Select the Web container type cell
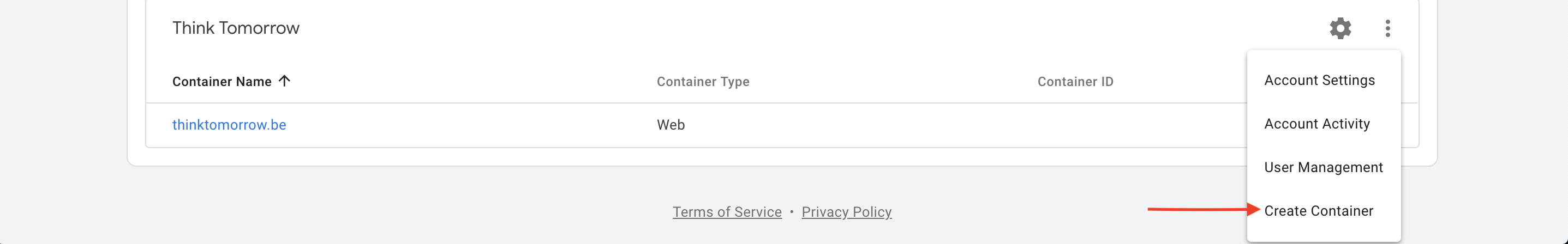The image size is (1568, 244). click(x=671, y=124)
